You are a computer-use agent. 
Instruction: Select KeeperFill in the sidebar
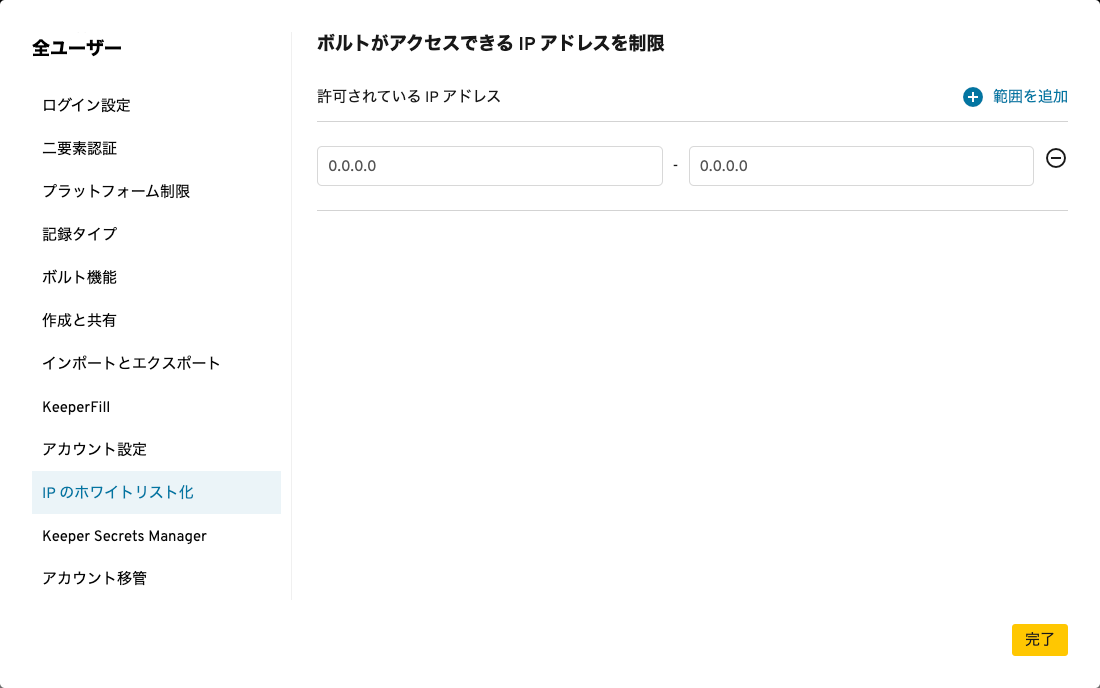click(x=76, y=407)
